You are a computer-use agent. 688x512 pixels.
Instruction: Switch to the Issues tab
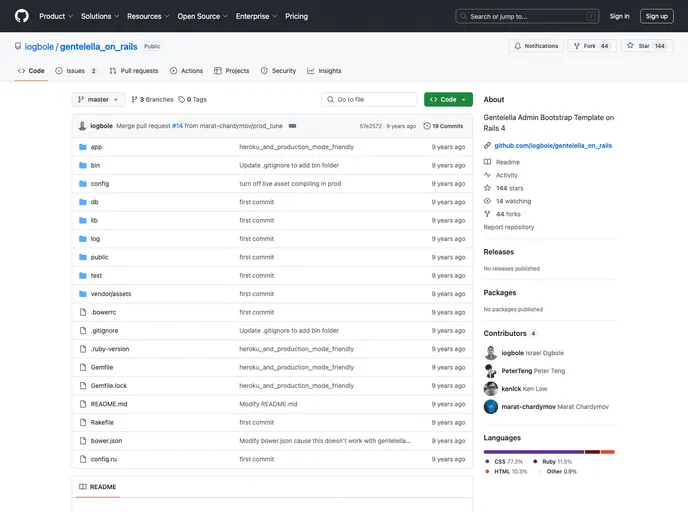[76, 71]
